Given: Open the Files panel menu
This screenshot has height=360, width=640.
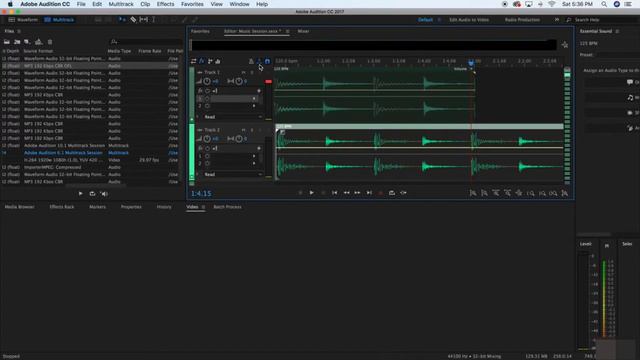Looking at the screenshot, I should [x=19, y=31].
